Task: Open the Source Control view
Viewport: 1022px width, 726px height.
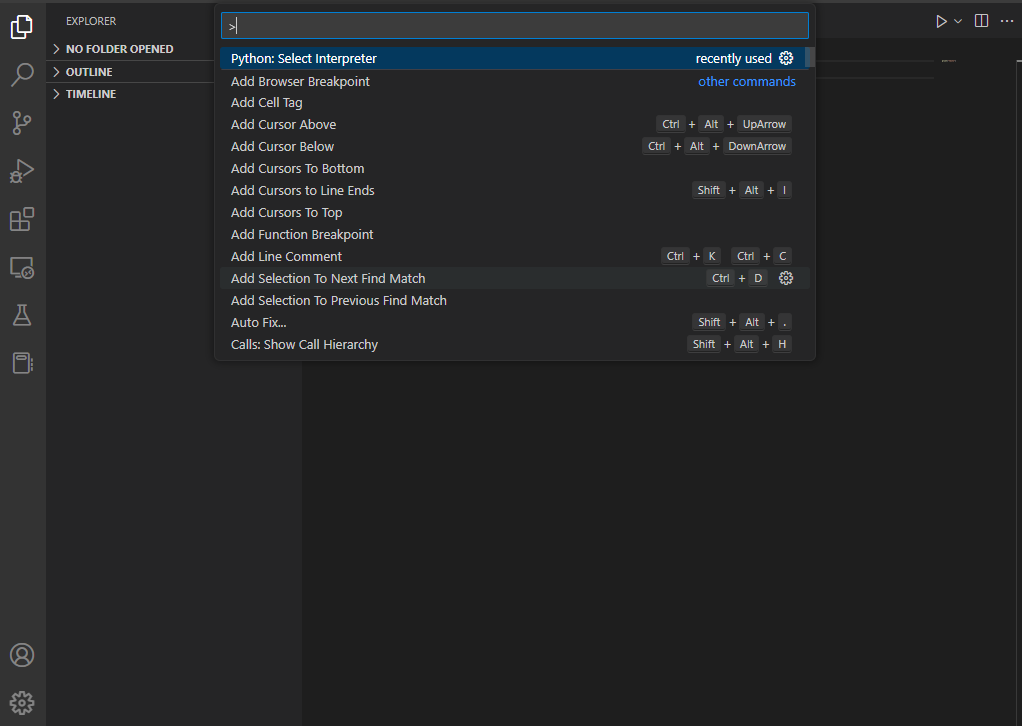Action: coord(22,122)
